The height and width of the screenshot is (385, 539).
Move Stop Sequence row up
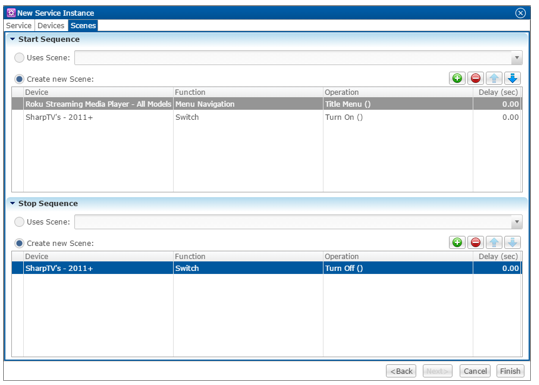click(494, 243)
